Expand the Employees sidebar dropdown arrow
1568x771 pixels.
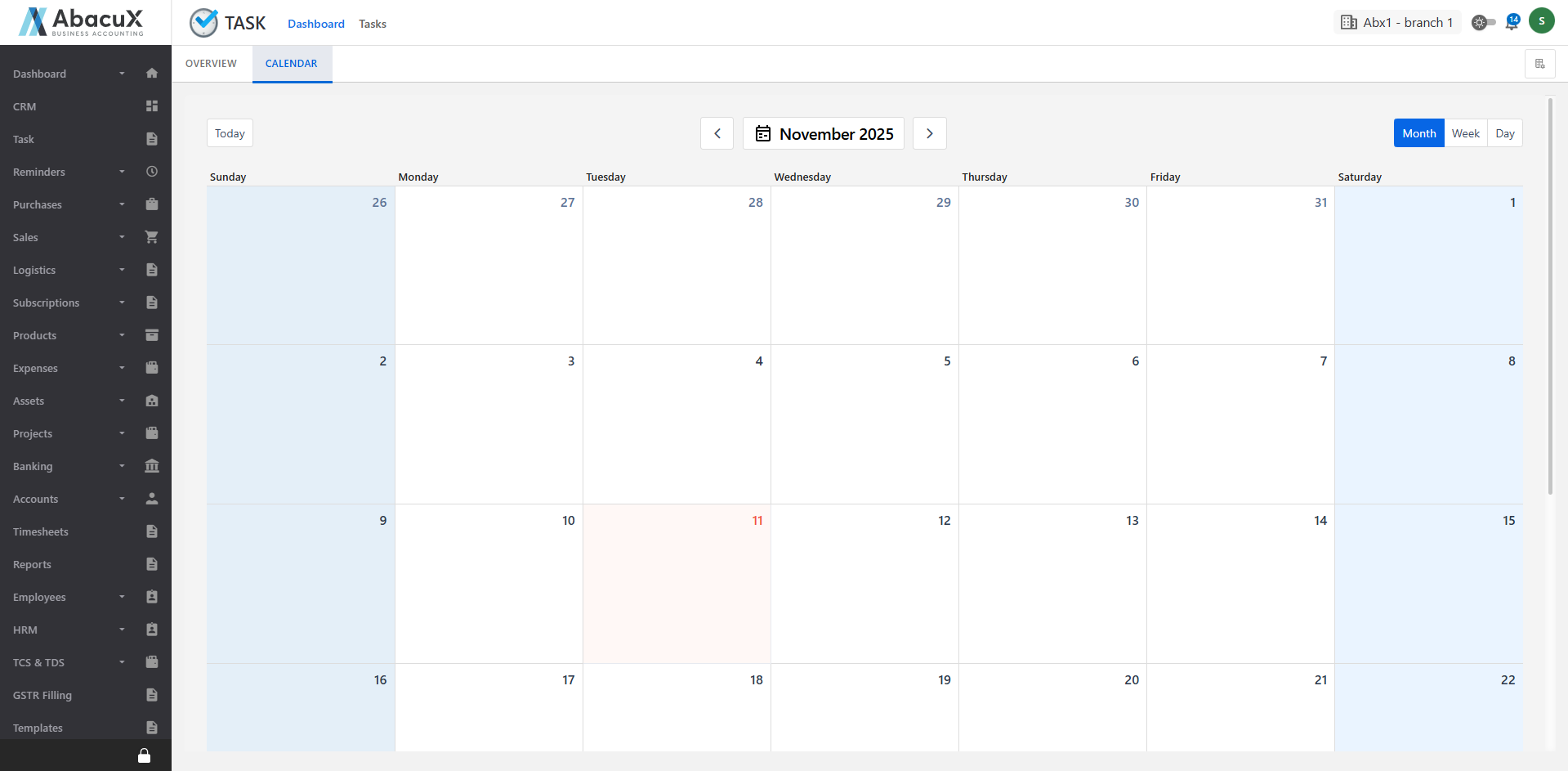(122, 597)
